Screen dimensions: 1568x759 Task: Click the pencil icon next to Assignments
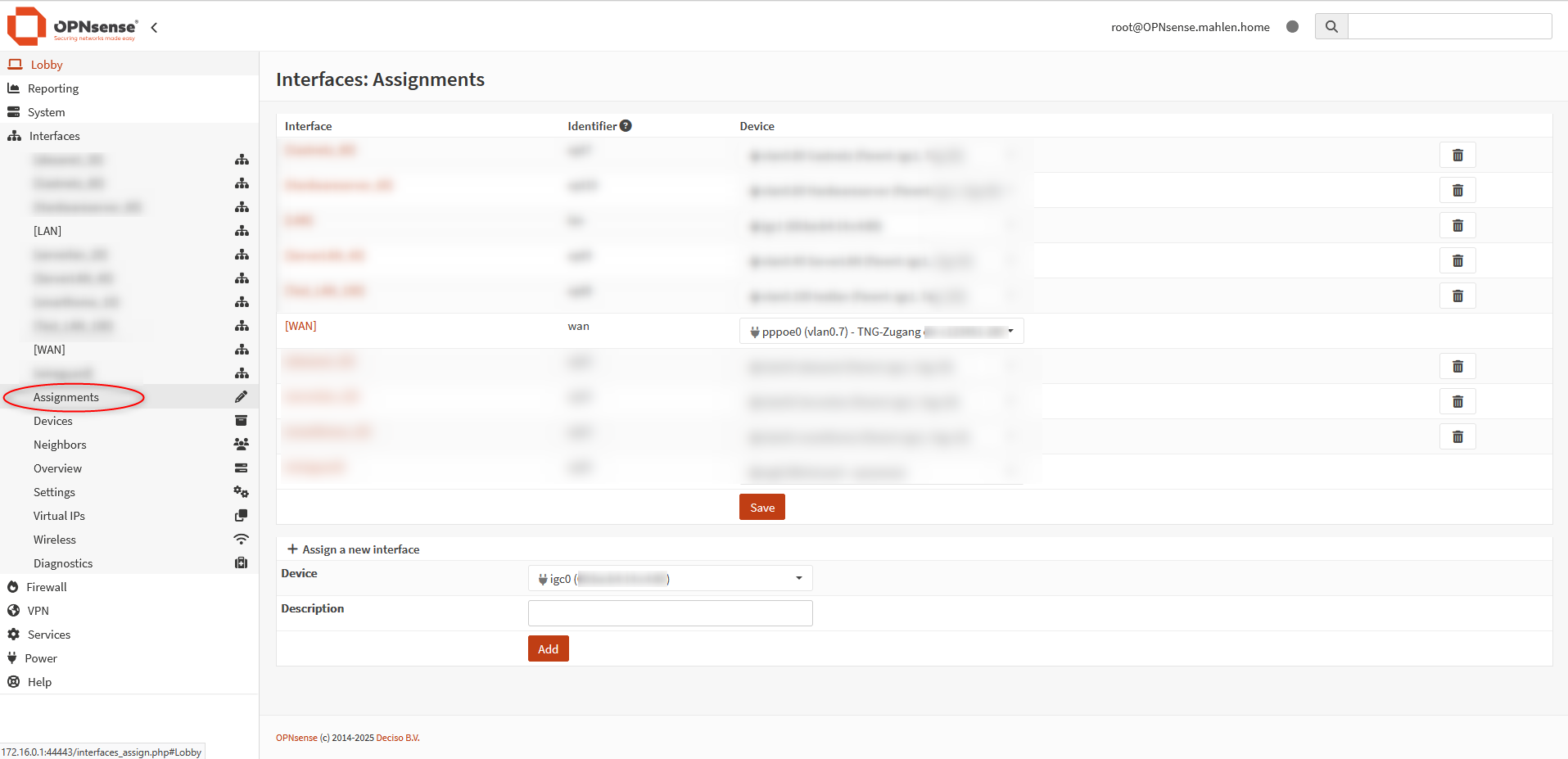[241, 397]
